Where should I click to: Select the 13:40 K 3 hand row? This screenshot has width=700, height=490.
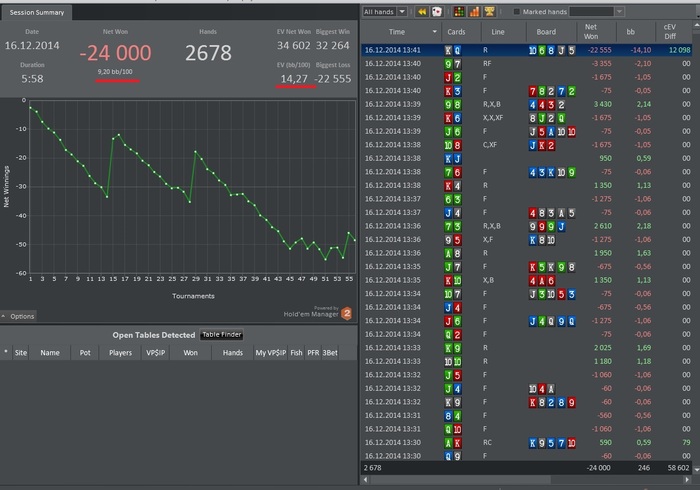pyautogui.click(x=527, y=91)
